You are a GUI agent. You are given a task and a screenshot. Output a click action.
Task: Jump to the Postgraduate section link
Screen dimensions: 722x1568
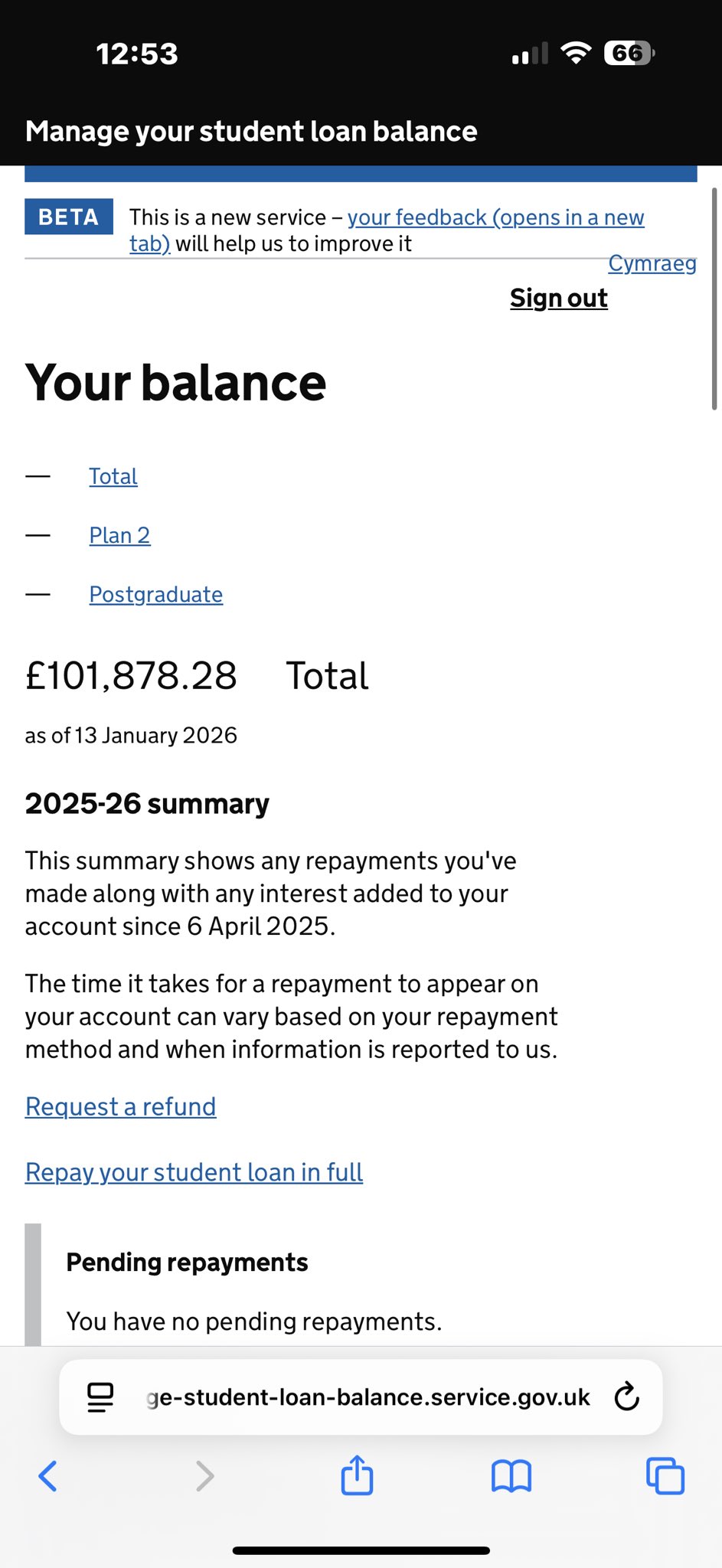[x=155, y=594]
